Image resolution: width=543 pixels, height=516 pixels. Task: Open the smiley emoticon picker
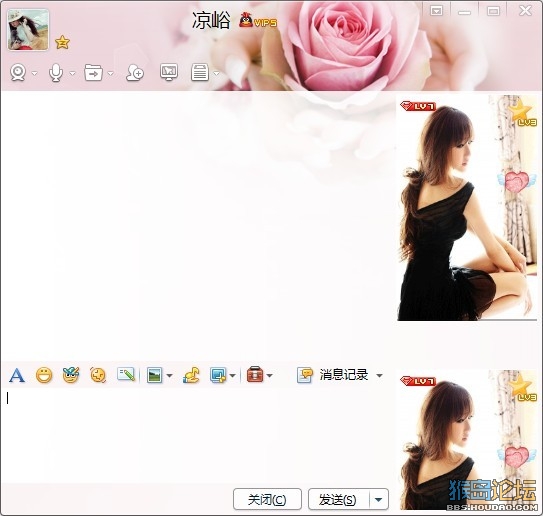44,375
